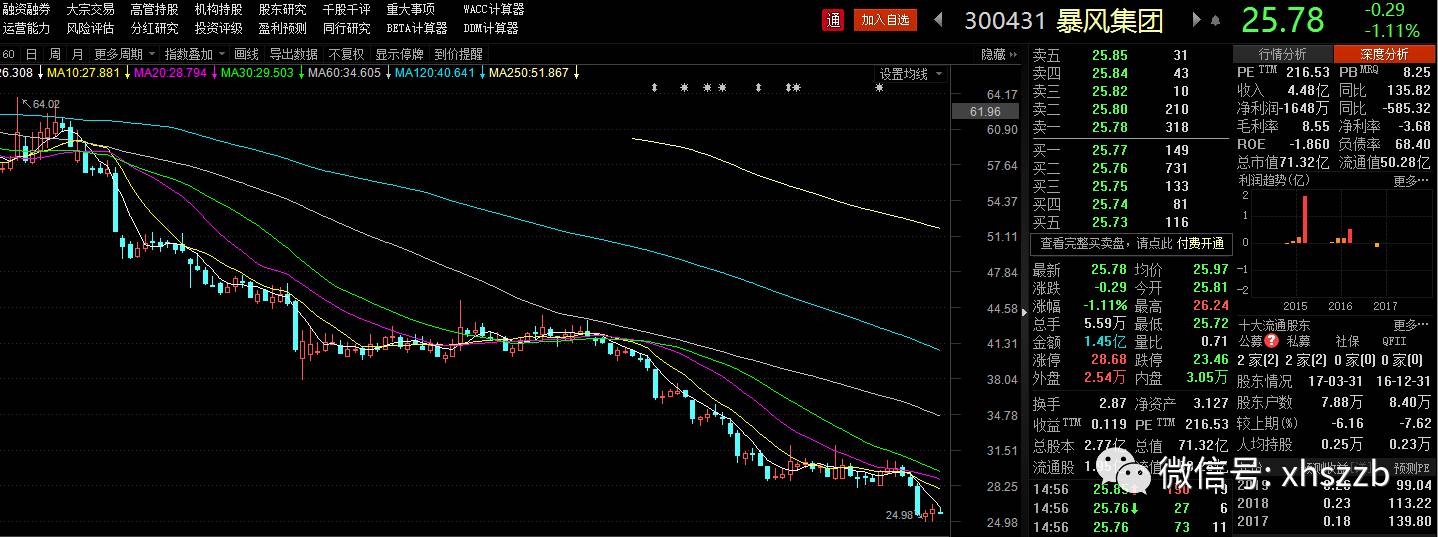
Task: Select the 周 weekly period
Action: 54,54
